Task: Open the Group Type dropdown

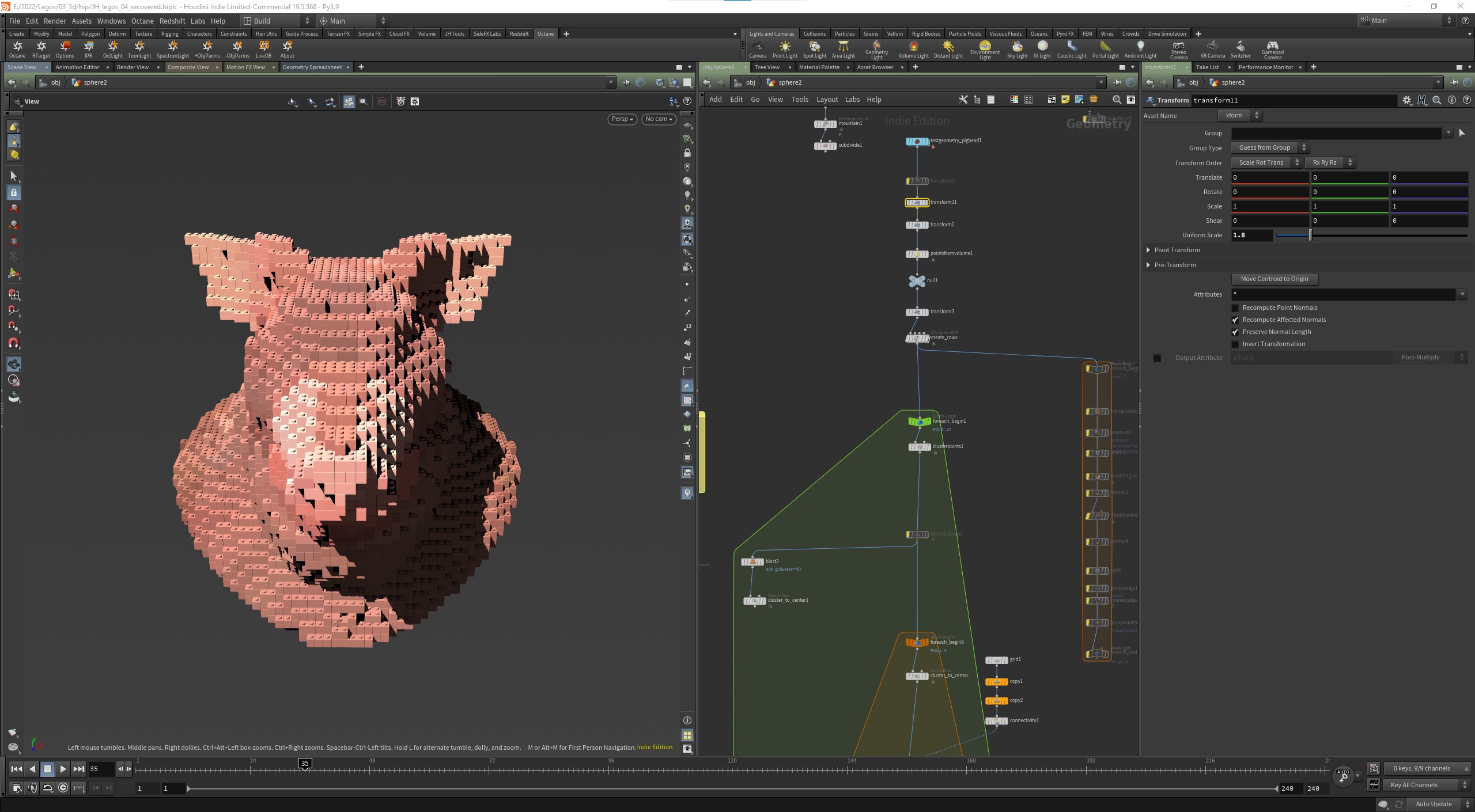Action: tap(1270, 148)
